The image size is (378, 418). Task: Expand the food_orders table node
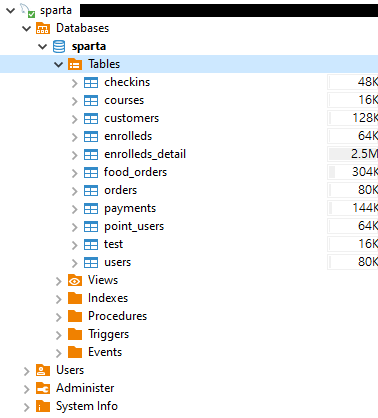75,173
